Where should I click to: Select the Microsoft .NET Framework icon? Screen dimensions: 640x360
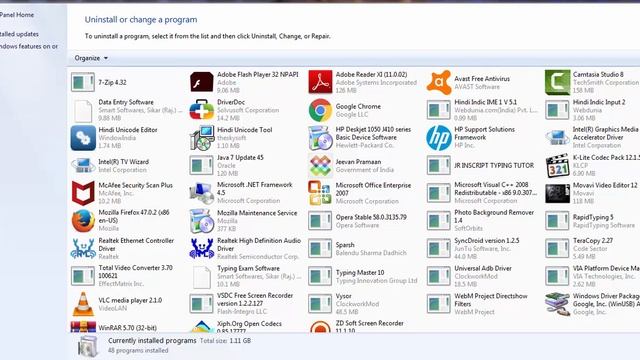[x=202, y=193]
